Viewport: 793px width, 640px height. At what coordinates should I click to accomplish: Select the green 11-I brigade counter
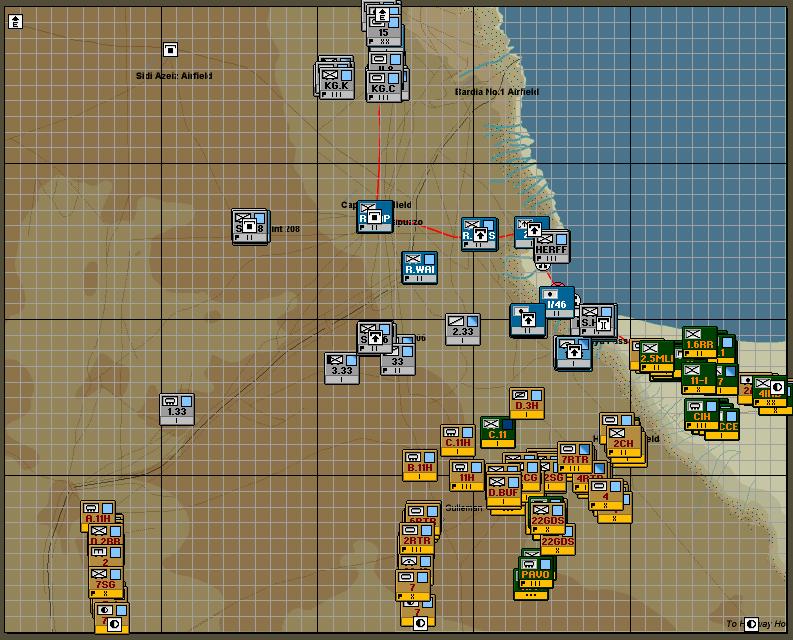699,378
